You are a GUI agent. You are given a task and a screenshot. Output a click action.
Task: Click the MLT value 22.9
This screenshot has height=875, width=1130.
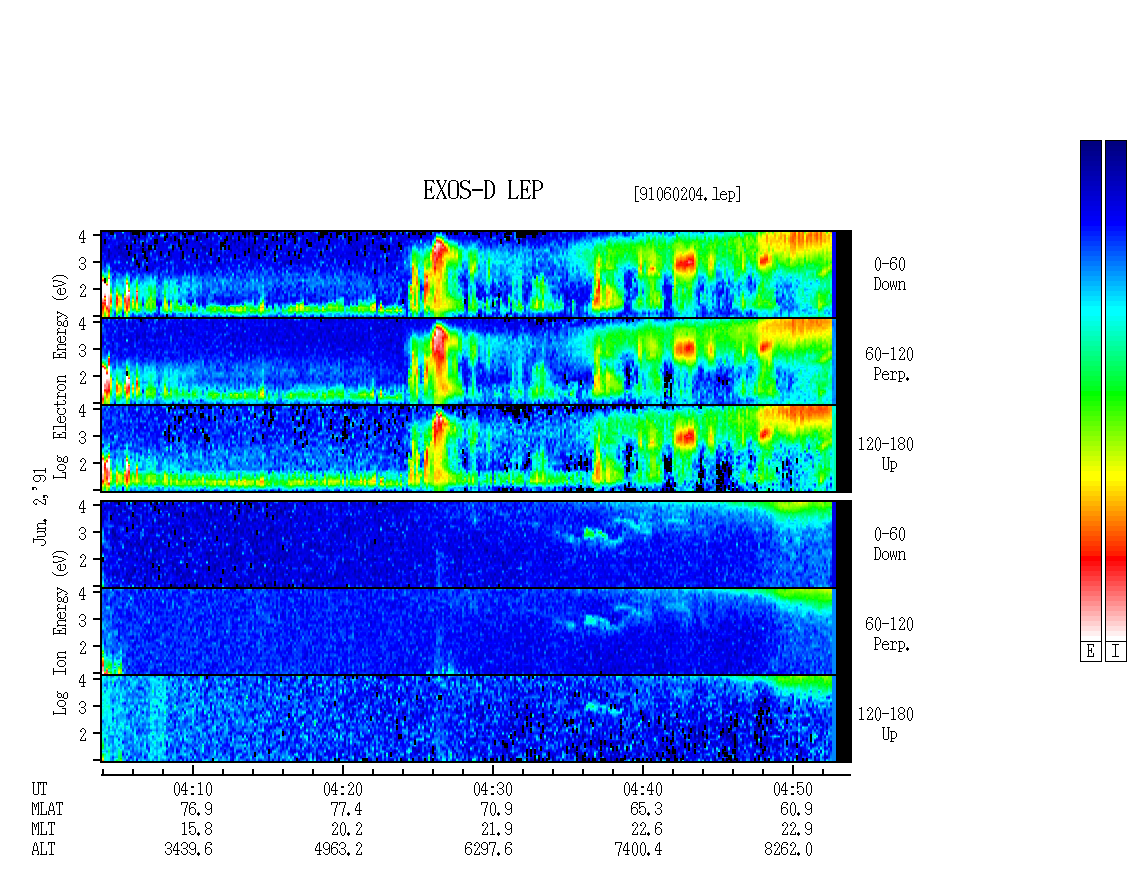point(796,830)
